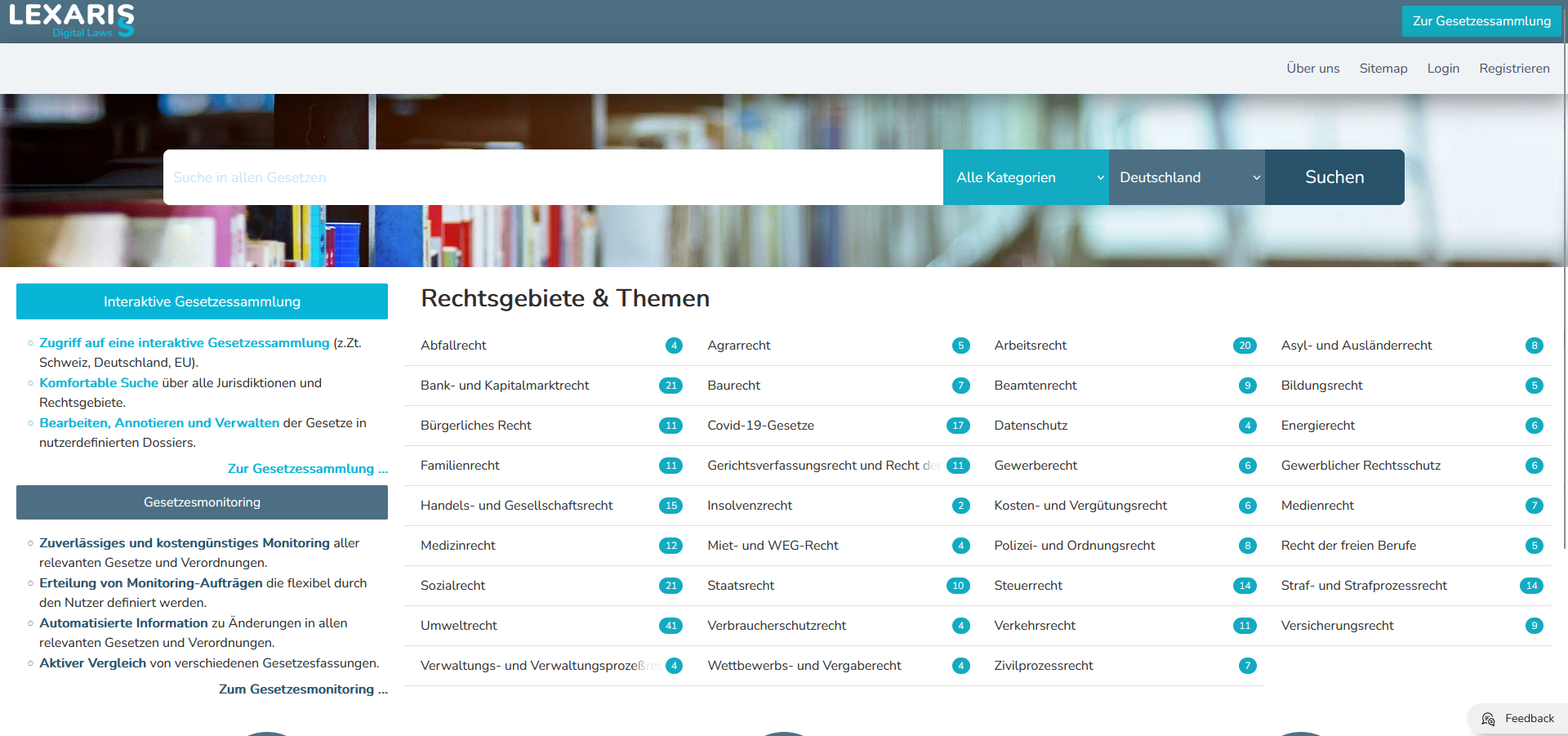
Task: Open Polizei- und Ordnungsrecht topic
Action: [1074, 546]
